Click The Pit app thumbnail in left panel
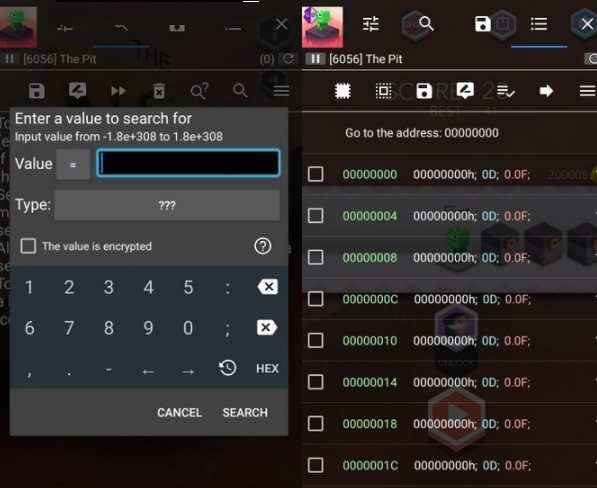Image resolution: width=597 pixels, height=488 pixels. pyautogui.click(x=18, y=27)
